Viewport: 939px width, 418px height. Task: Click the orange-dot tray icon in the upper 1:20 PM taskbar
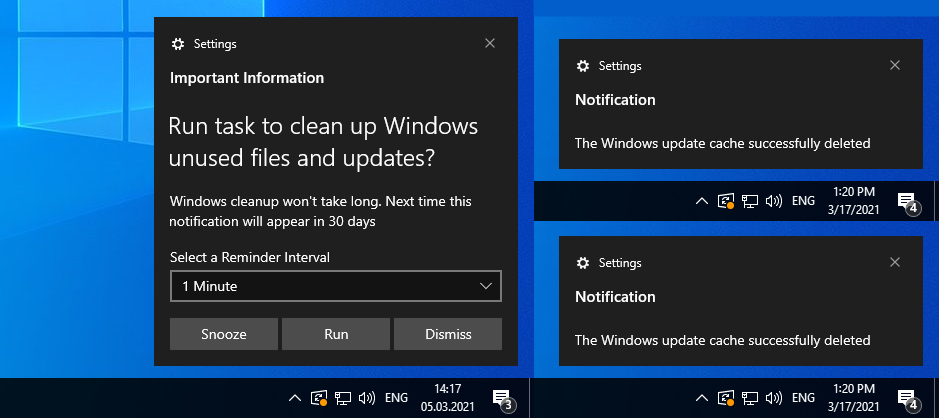tap(726, 201)
